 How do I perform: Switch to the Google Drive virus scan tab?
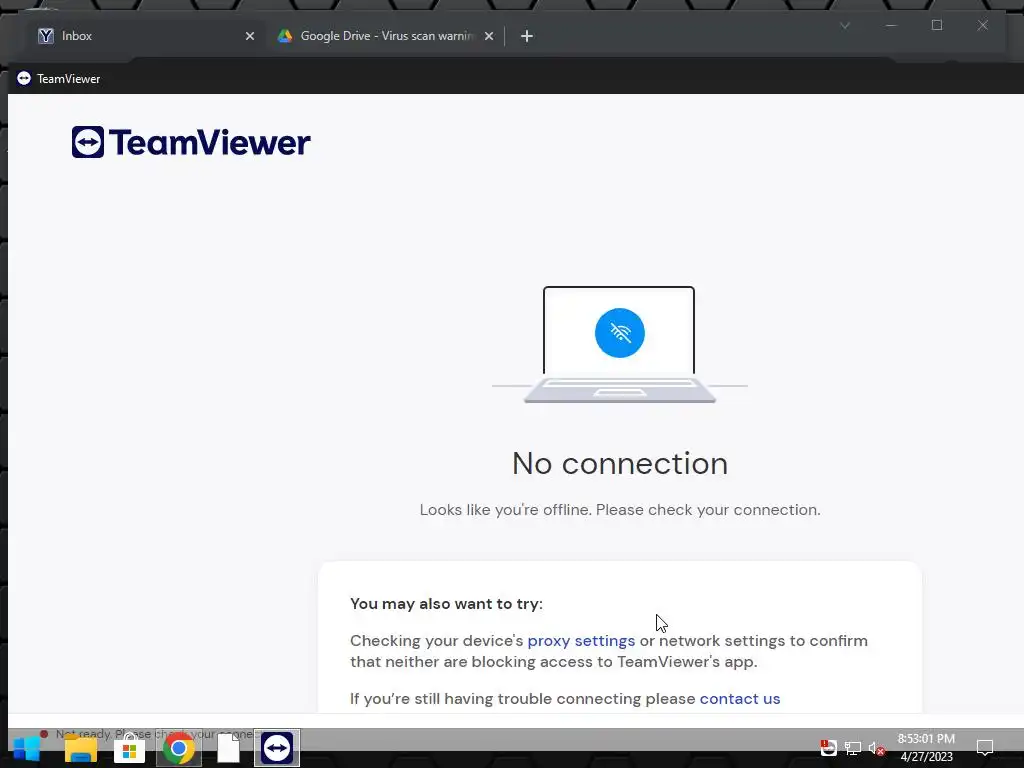385,36
